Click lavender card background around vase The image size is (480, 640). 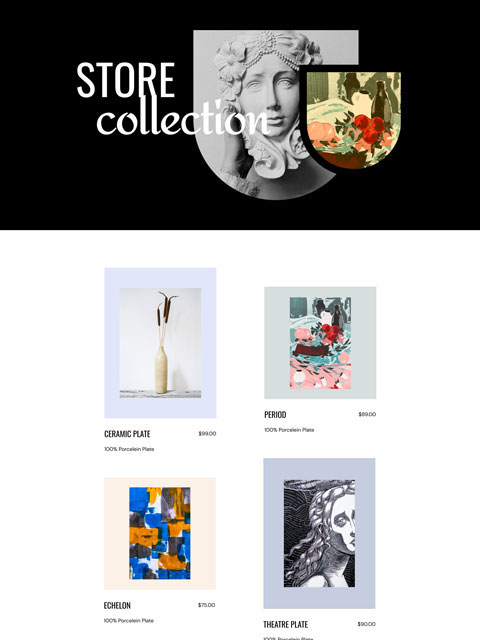(112, 343)
